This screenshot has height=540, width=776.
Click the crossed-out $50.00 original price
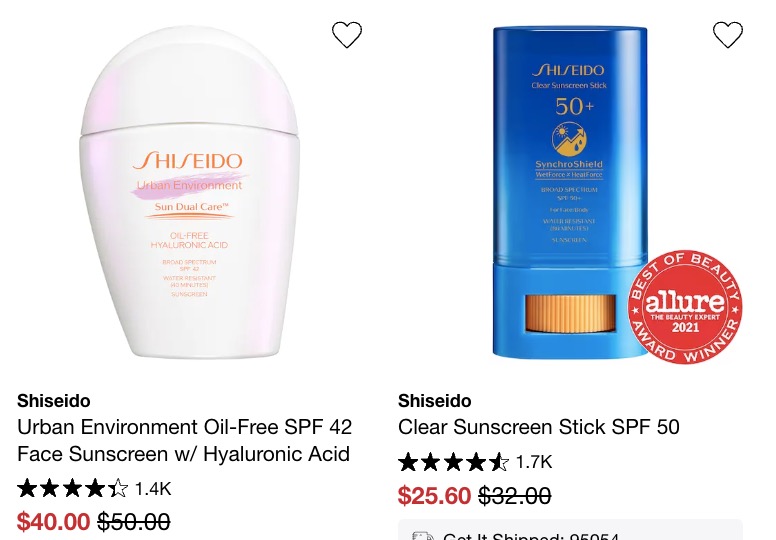pyautogui.click(x=134, y=522)
